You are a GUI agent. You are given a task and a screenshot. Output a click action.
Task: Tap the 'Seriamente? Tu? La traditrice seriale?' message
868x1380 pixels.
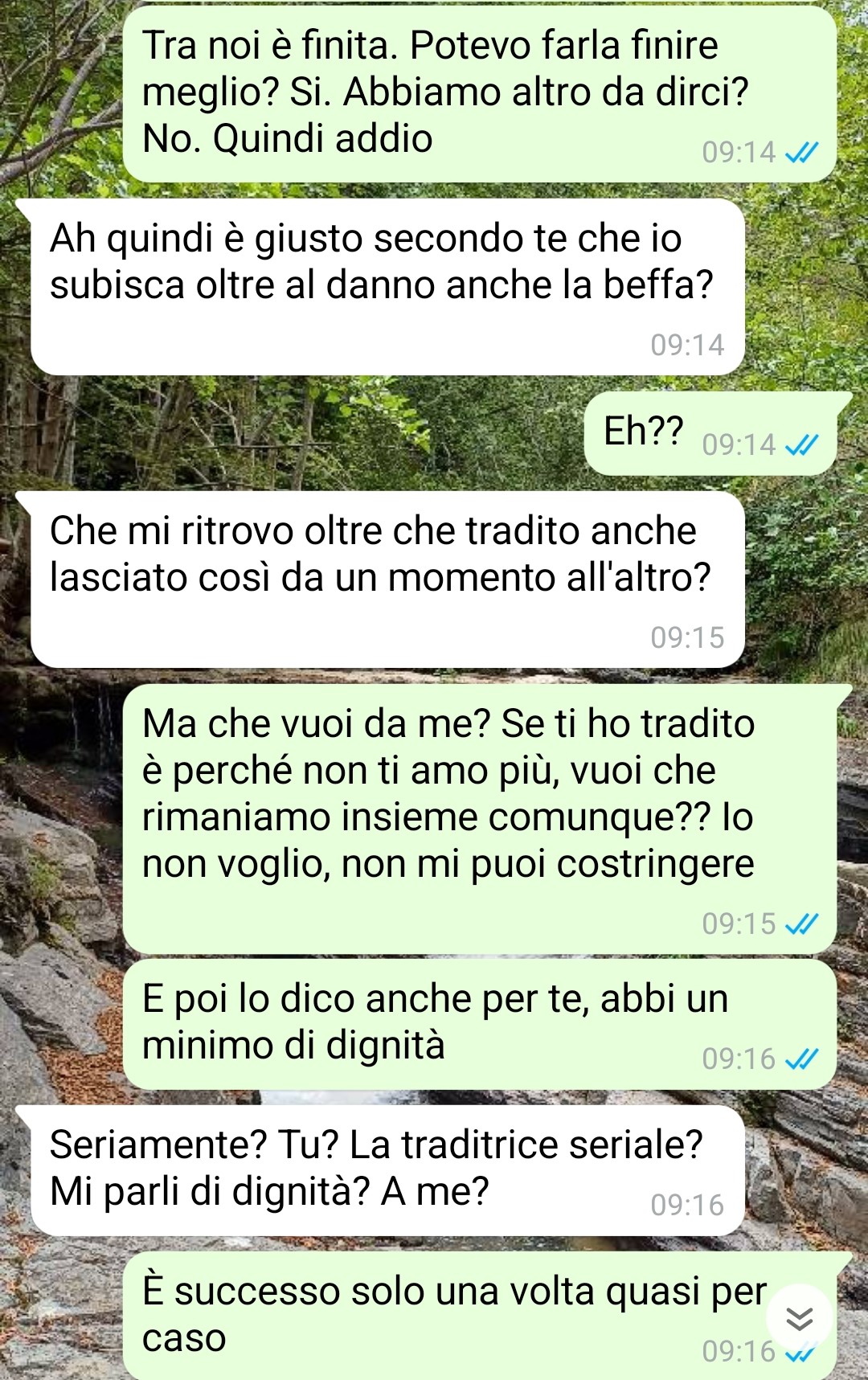pyautogui.click(x=387, y=1170)
